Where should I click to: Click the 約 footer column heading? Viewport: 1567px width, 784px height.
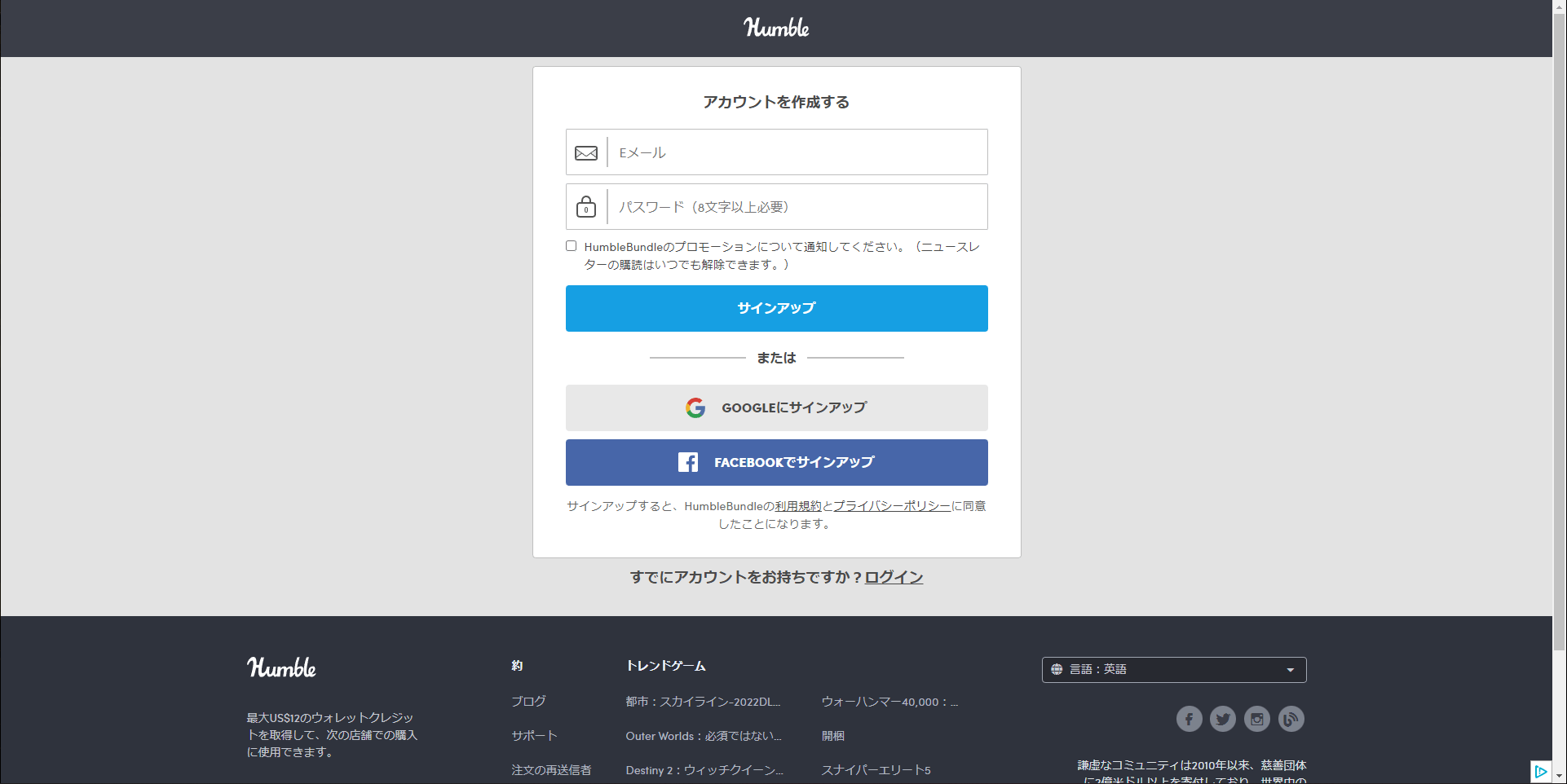coord(517,666)
